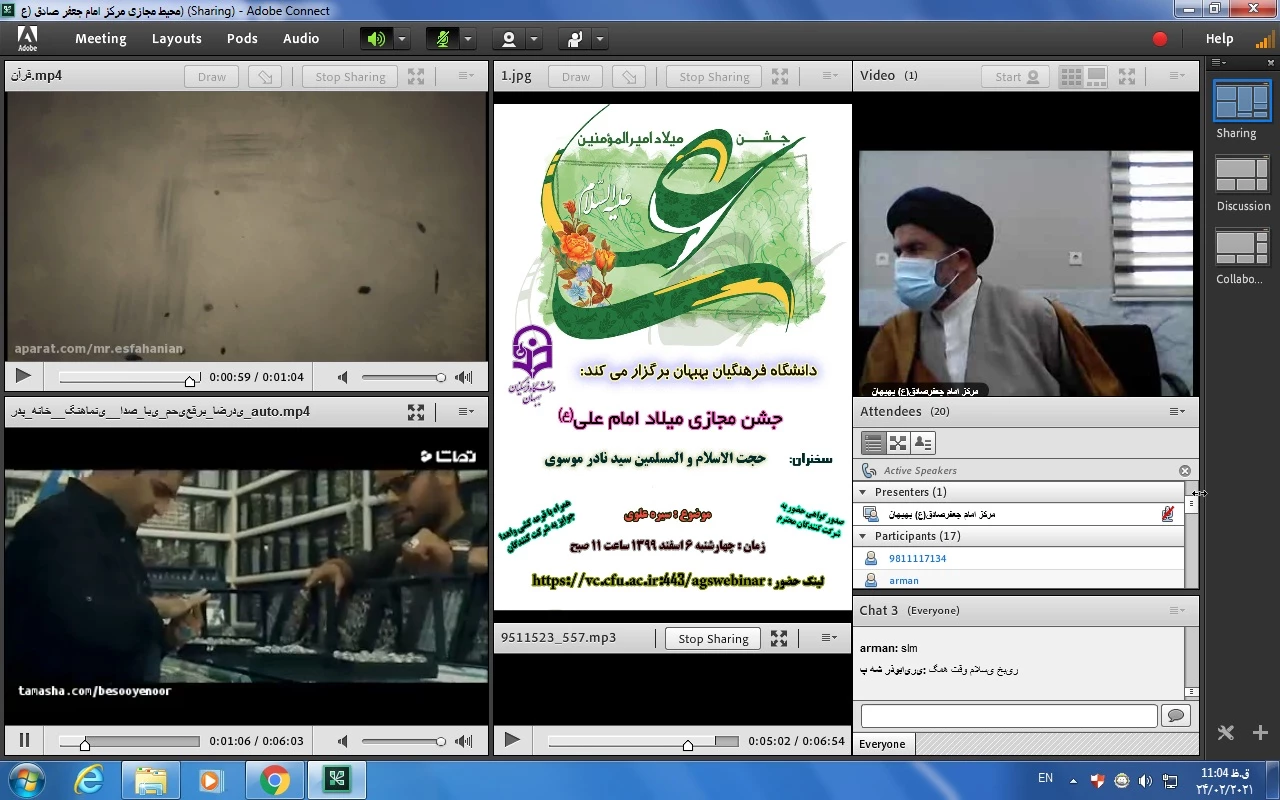Unmute the microphone in top toolbar
Viewport: 1280px width, 800px height.
(x=442, y=39)
